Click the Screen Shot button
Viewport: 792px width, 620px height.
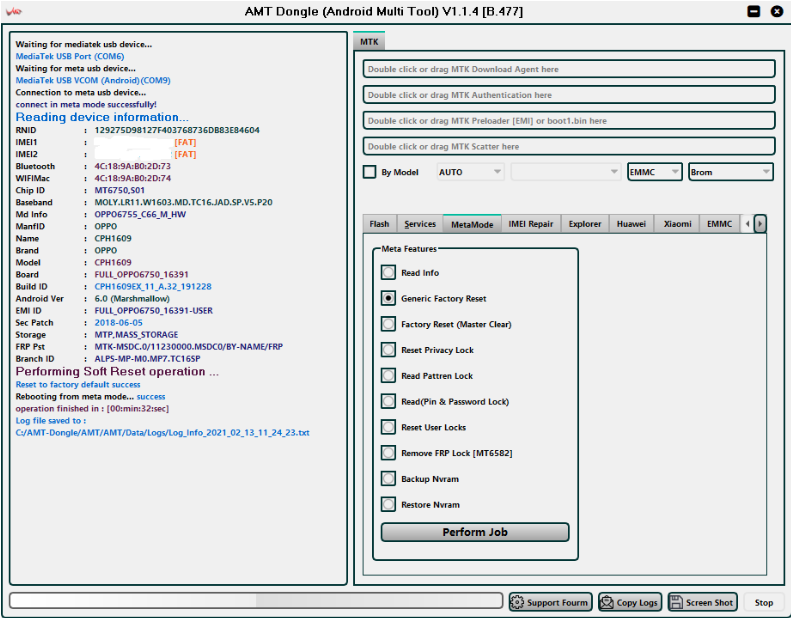click(703, 602)
